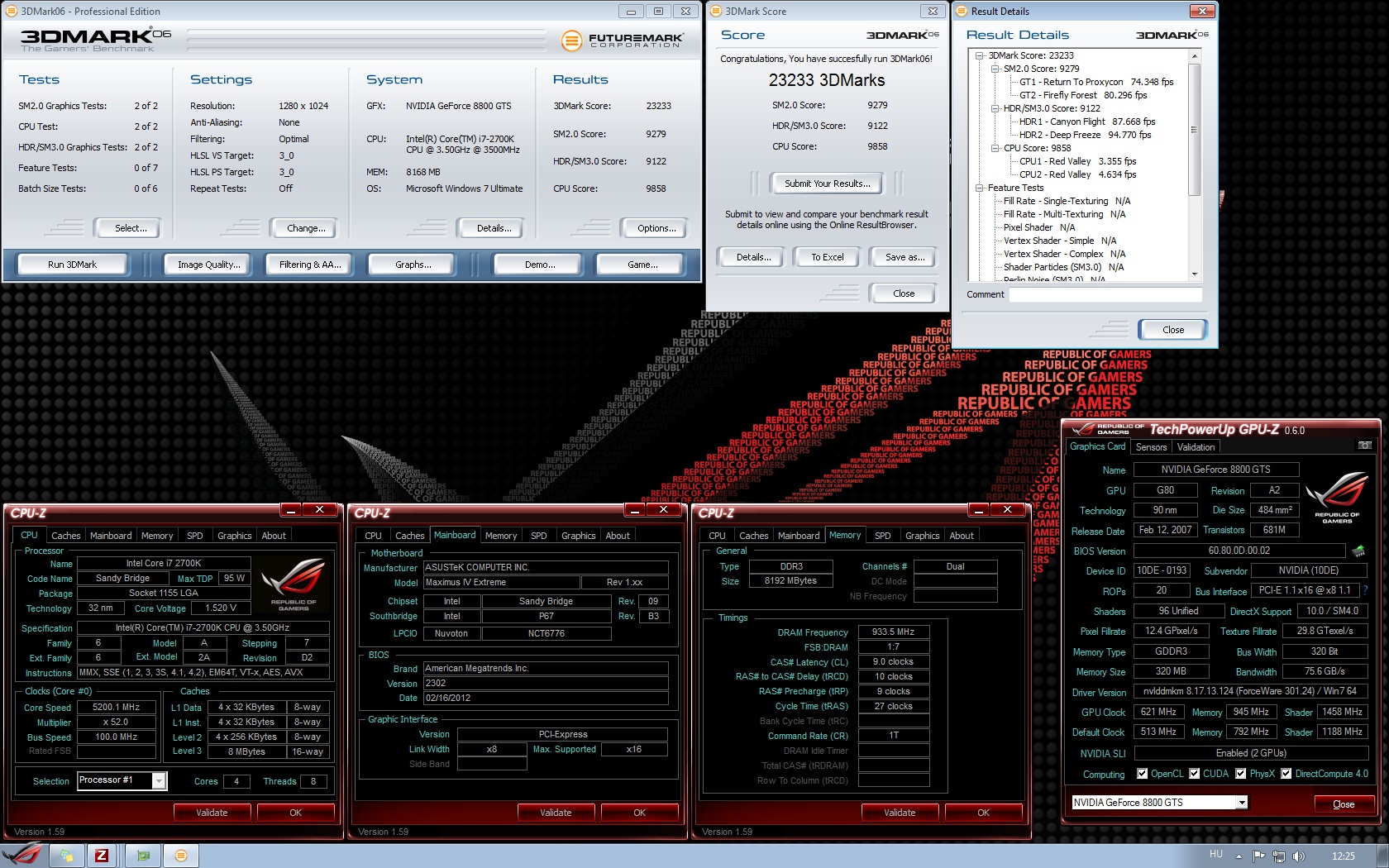Click Validate in the left CPU-Z window
Viewport: 1389px width, 868px height.
point(212,813)
